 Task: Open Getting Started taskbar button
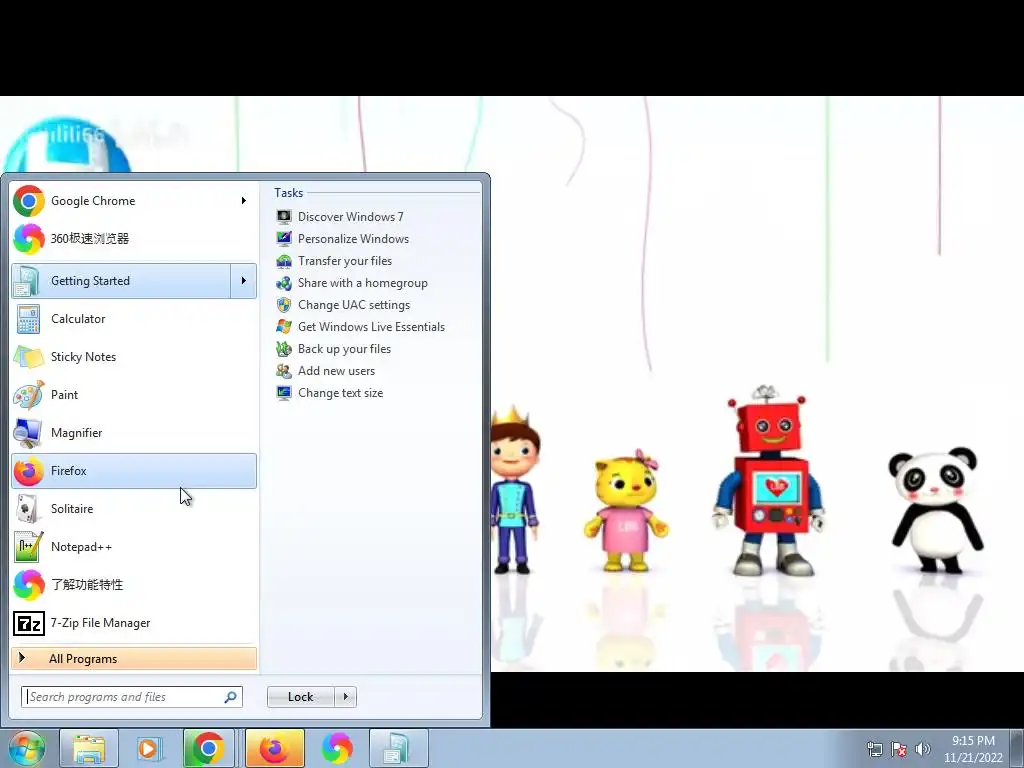pyautogui.click(x=398, y=748)
